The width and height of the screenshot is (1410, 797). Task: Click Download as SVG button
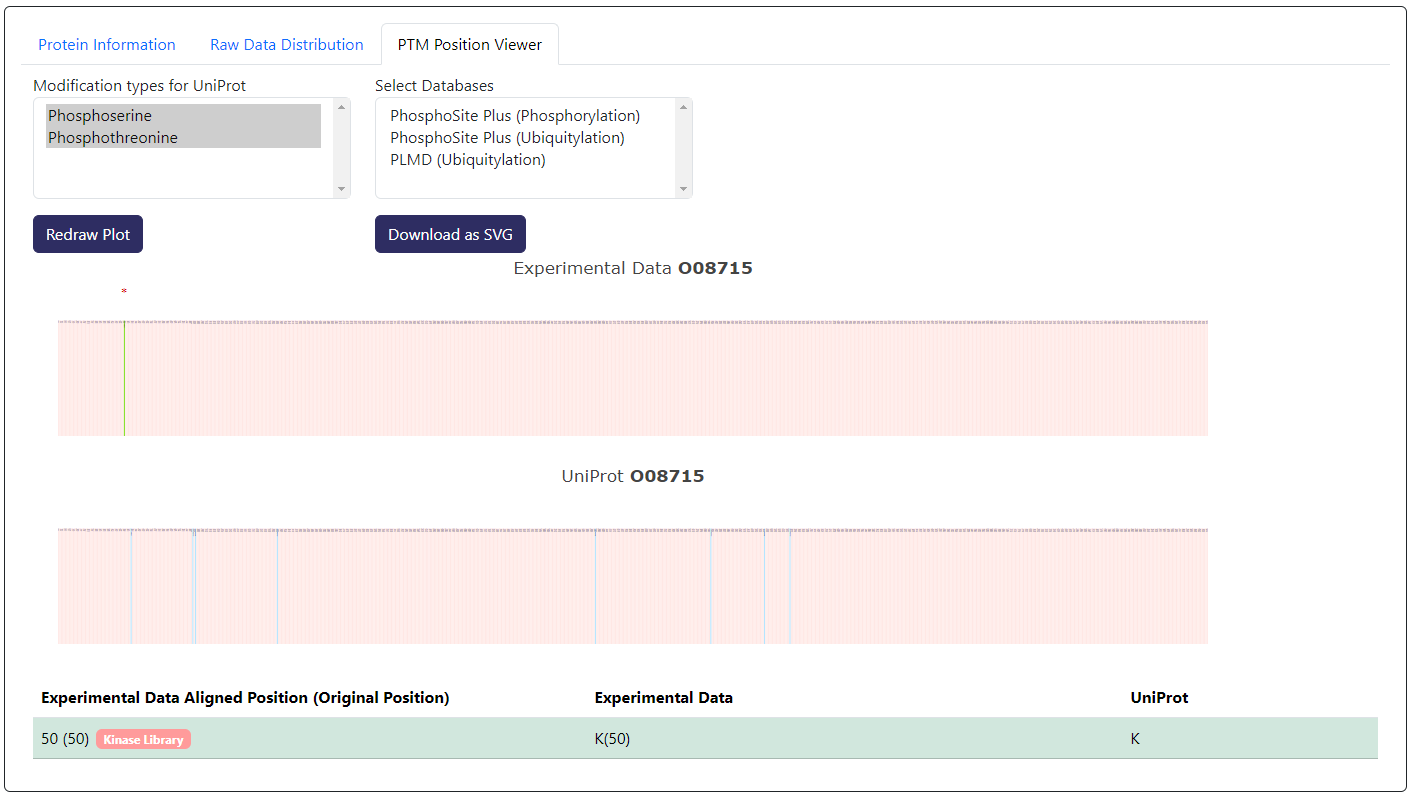coord(450,234)
